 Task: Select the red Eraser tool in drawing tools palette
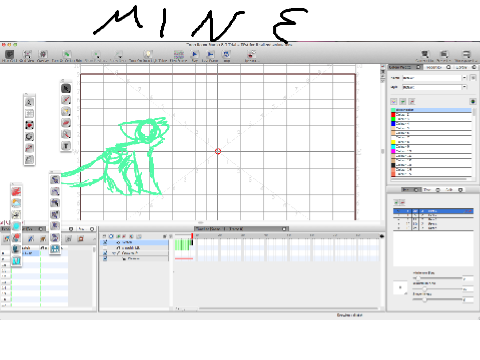66,123
